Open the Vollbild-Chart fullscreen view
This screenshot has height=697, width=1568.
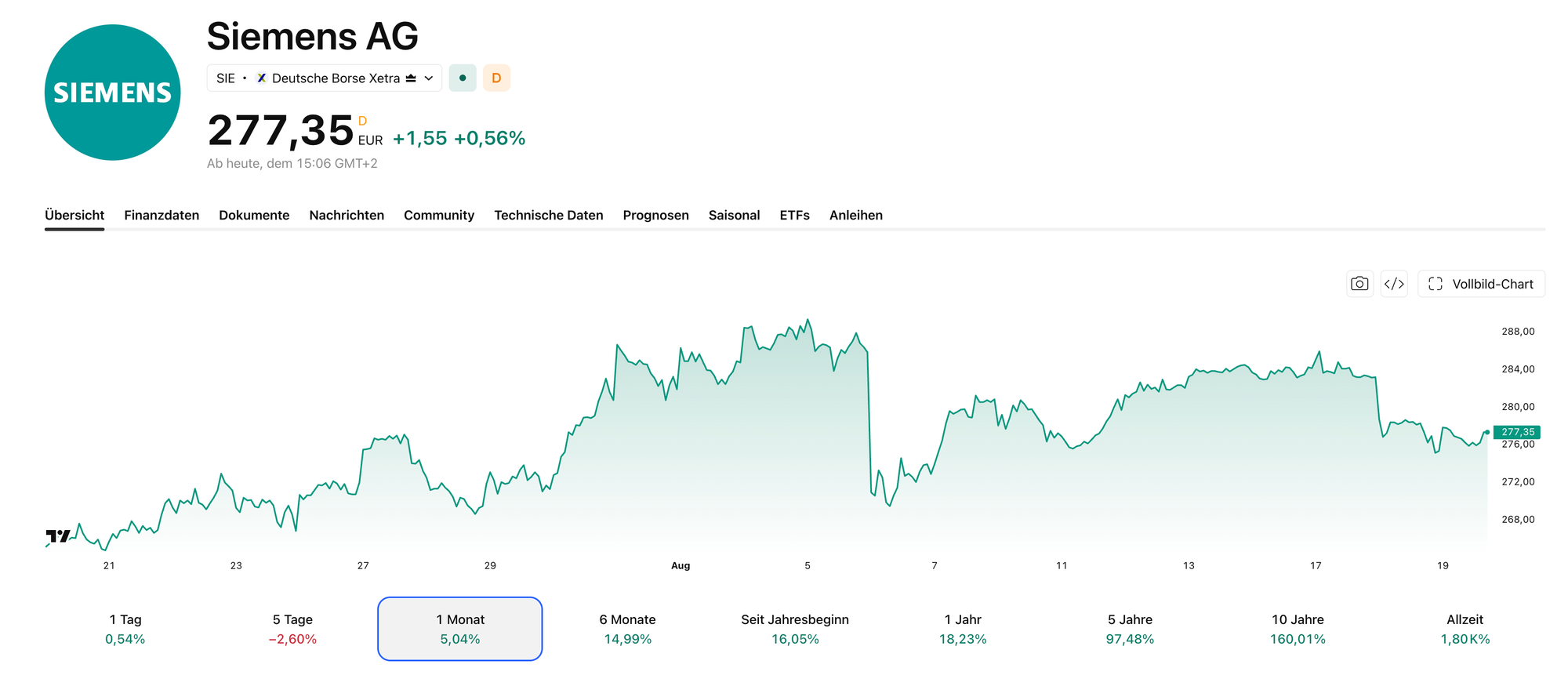point(1481,284)
